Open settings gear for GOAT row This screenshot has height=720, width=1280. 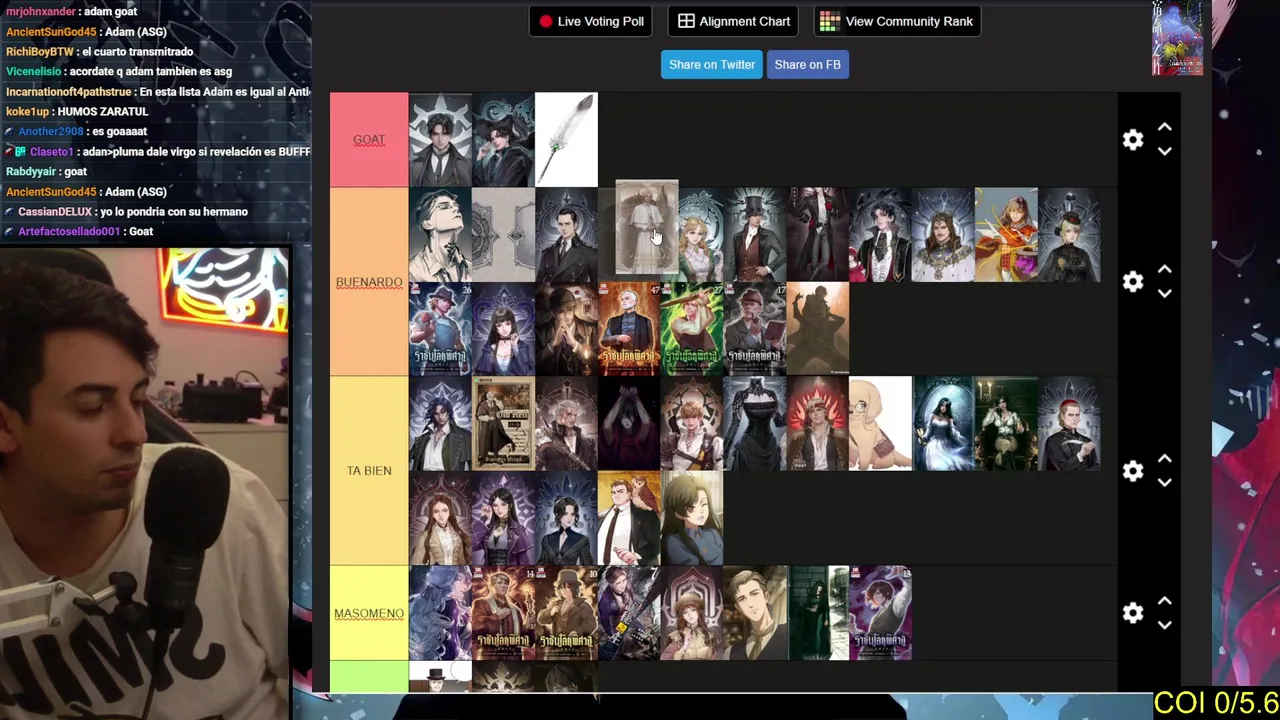point(1132,140)
